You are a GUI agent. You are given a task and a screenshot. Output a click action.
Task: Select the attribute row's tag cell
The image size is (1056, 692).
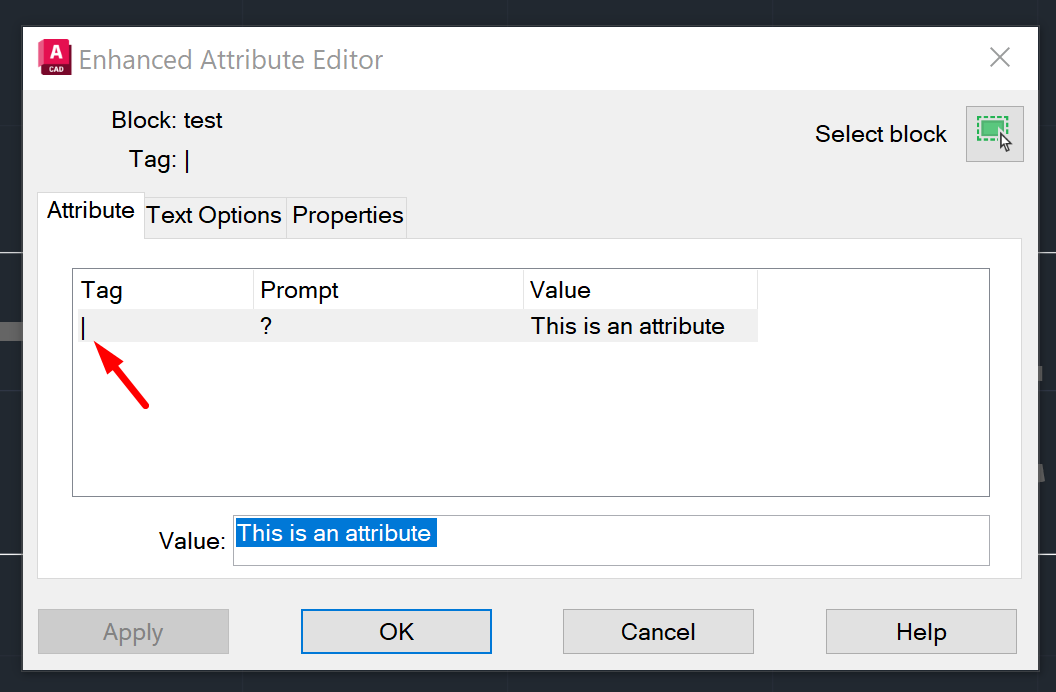[x=165, y=326]
